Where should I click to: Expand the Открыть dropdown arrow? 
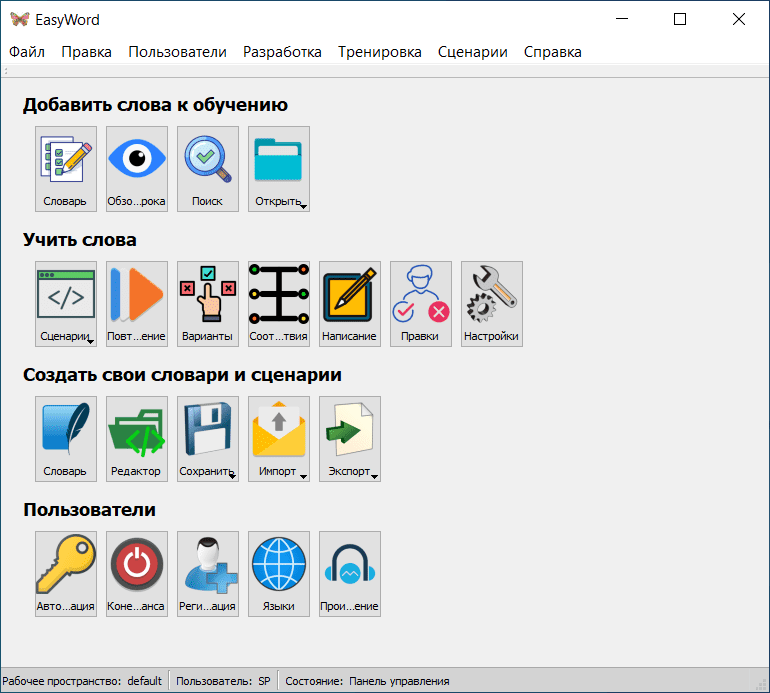click(303, 207)
